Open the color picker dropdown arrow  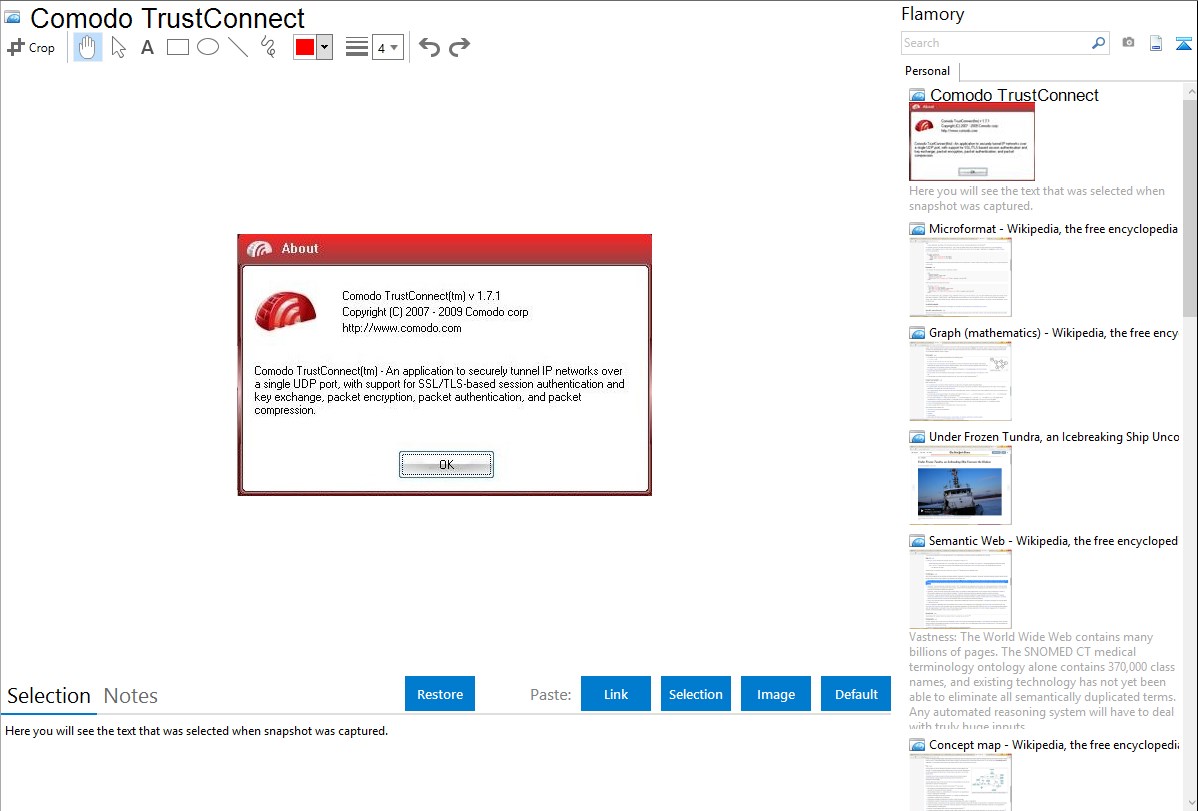point(325,47)
